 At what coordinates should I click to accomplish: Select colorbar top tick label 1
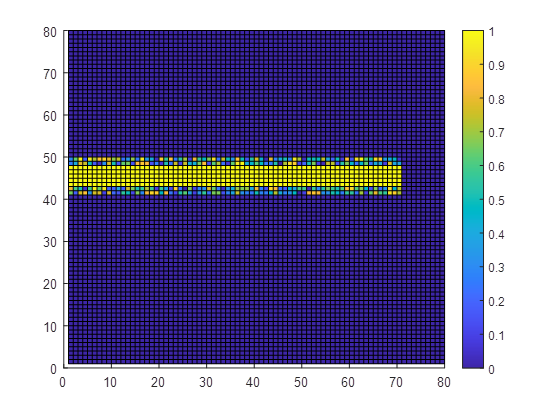tap(491, 32)
